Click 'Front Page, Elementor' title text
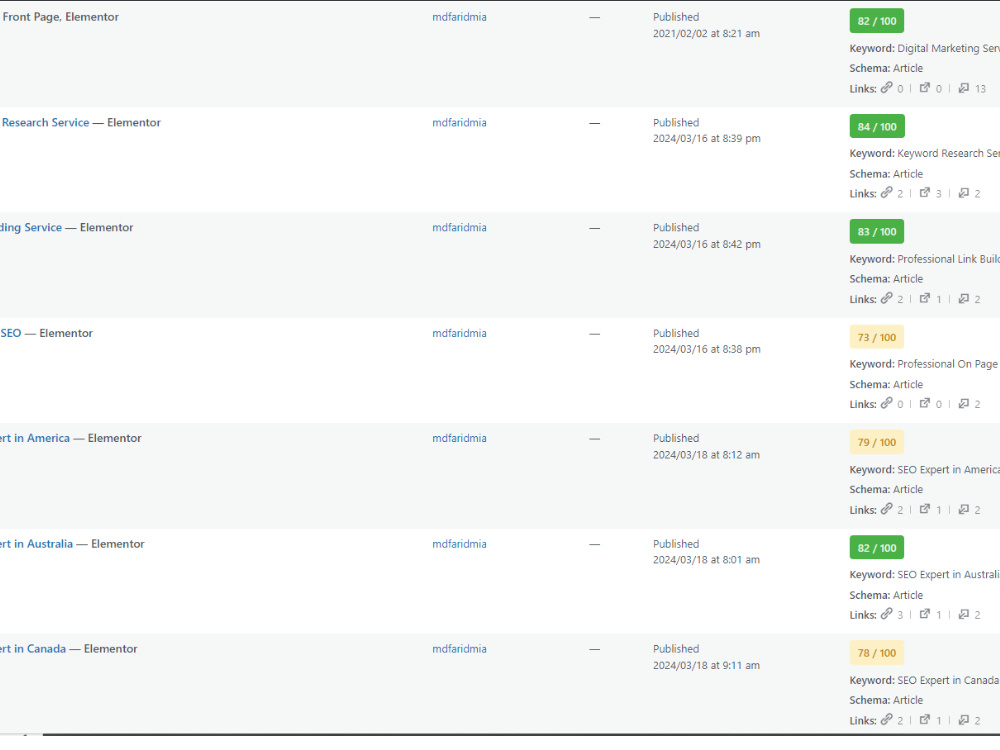The image size is (1000, 750). point(61,17)
